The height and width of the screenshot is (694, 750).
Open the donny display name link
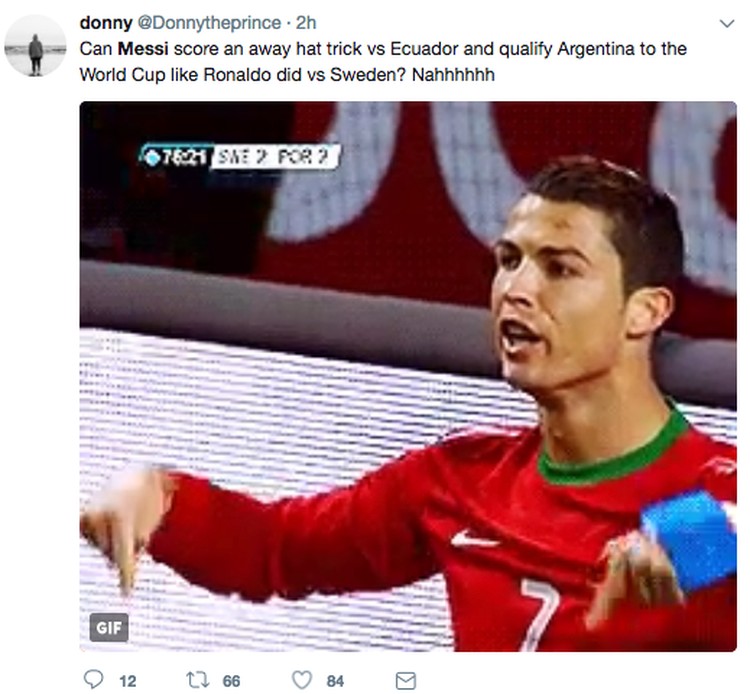[106, 22]
